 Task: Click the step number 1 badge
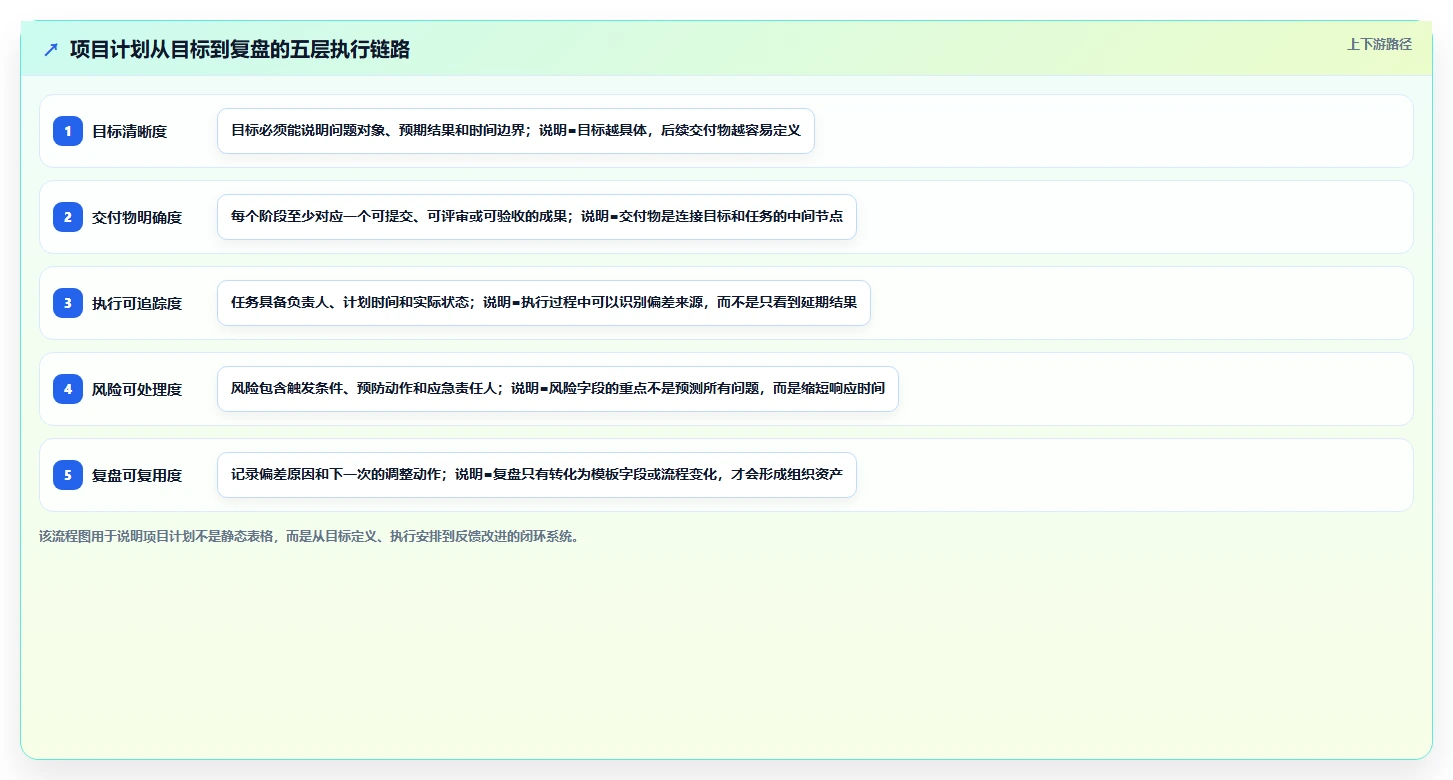[x=68, y=131]
